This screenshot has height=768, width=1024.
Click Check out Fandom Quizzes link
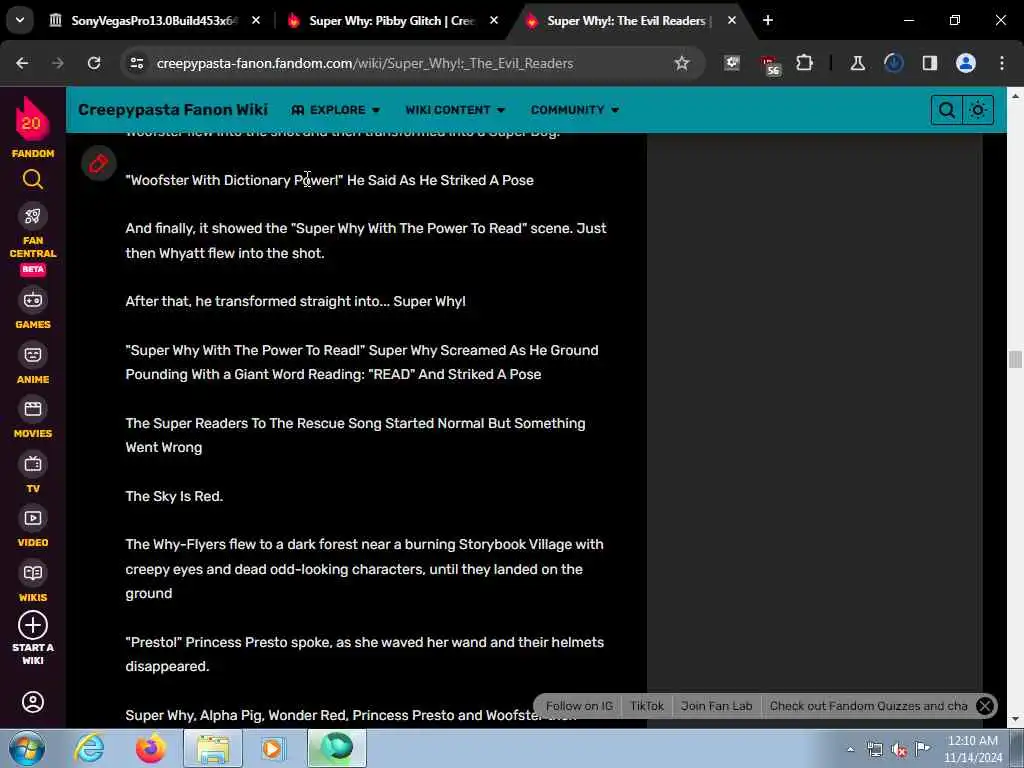click(869, 706)
